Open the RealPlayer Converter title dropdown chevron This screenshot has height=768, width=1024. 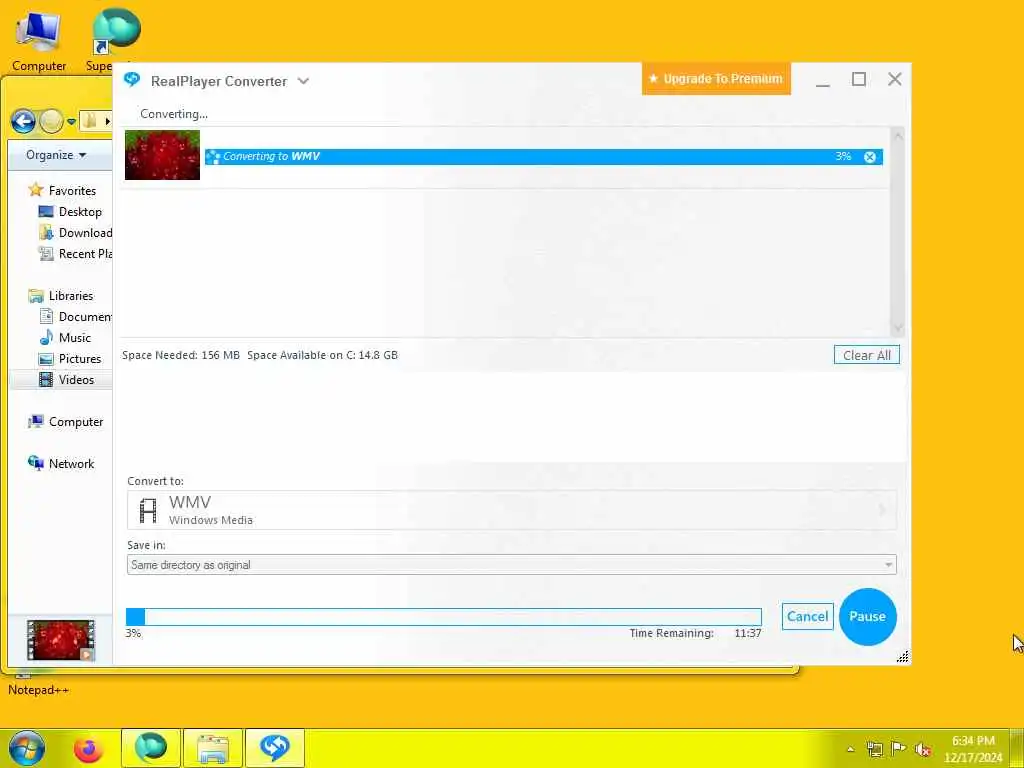(x=303, y=81)
